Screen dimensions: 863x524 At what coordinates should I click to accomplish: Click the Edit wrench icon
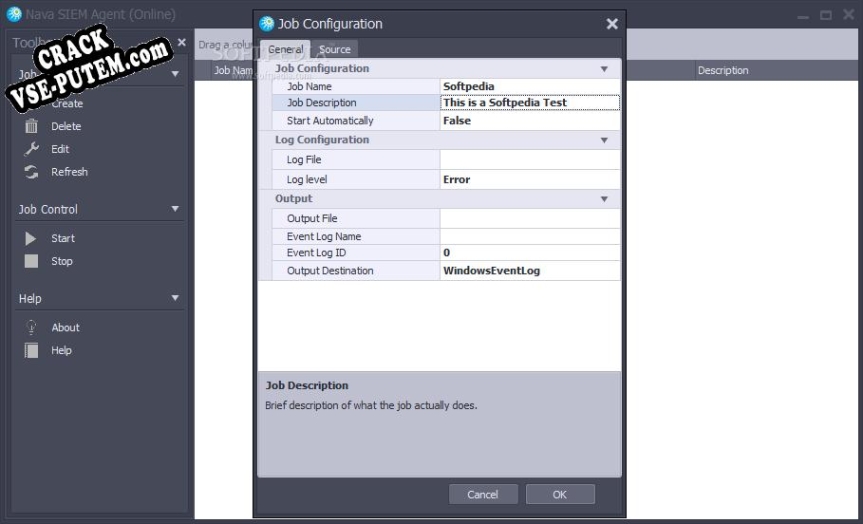click(31, 149)
